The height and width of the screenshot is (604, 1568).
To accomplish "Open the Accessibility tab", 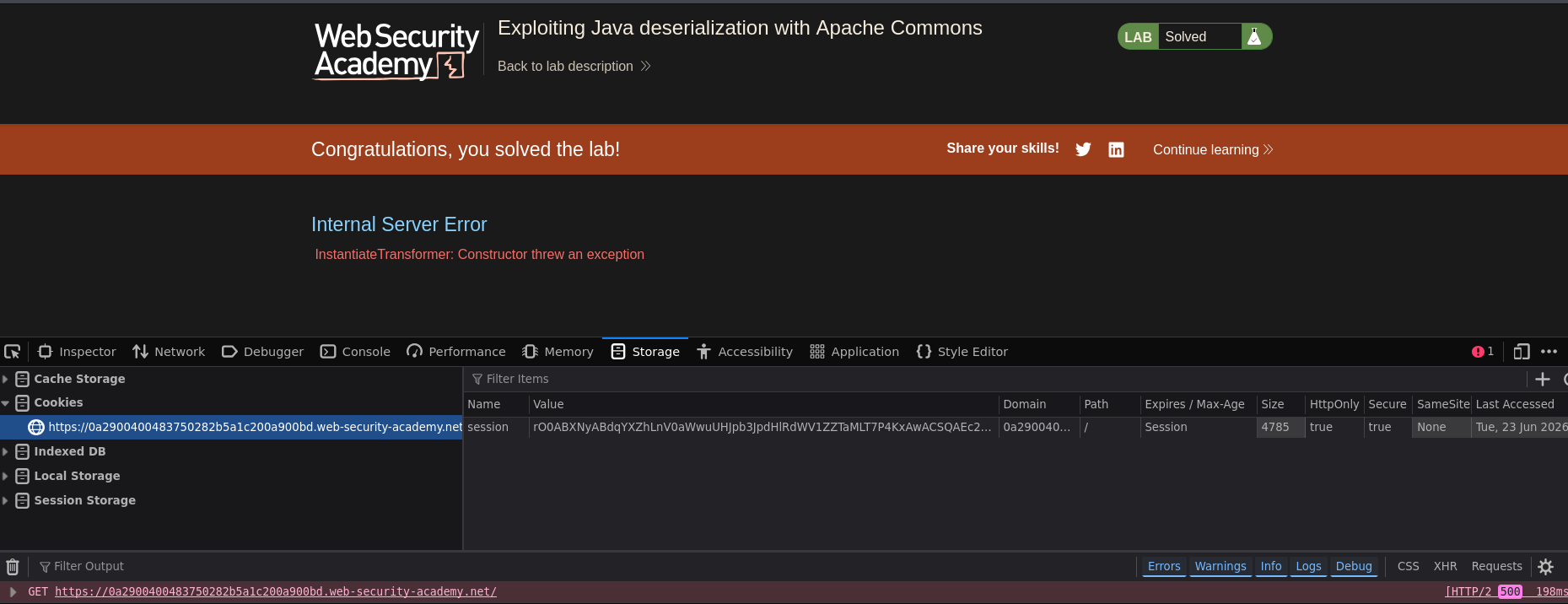I will coord(745,352).
